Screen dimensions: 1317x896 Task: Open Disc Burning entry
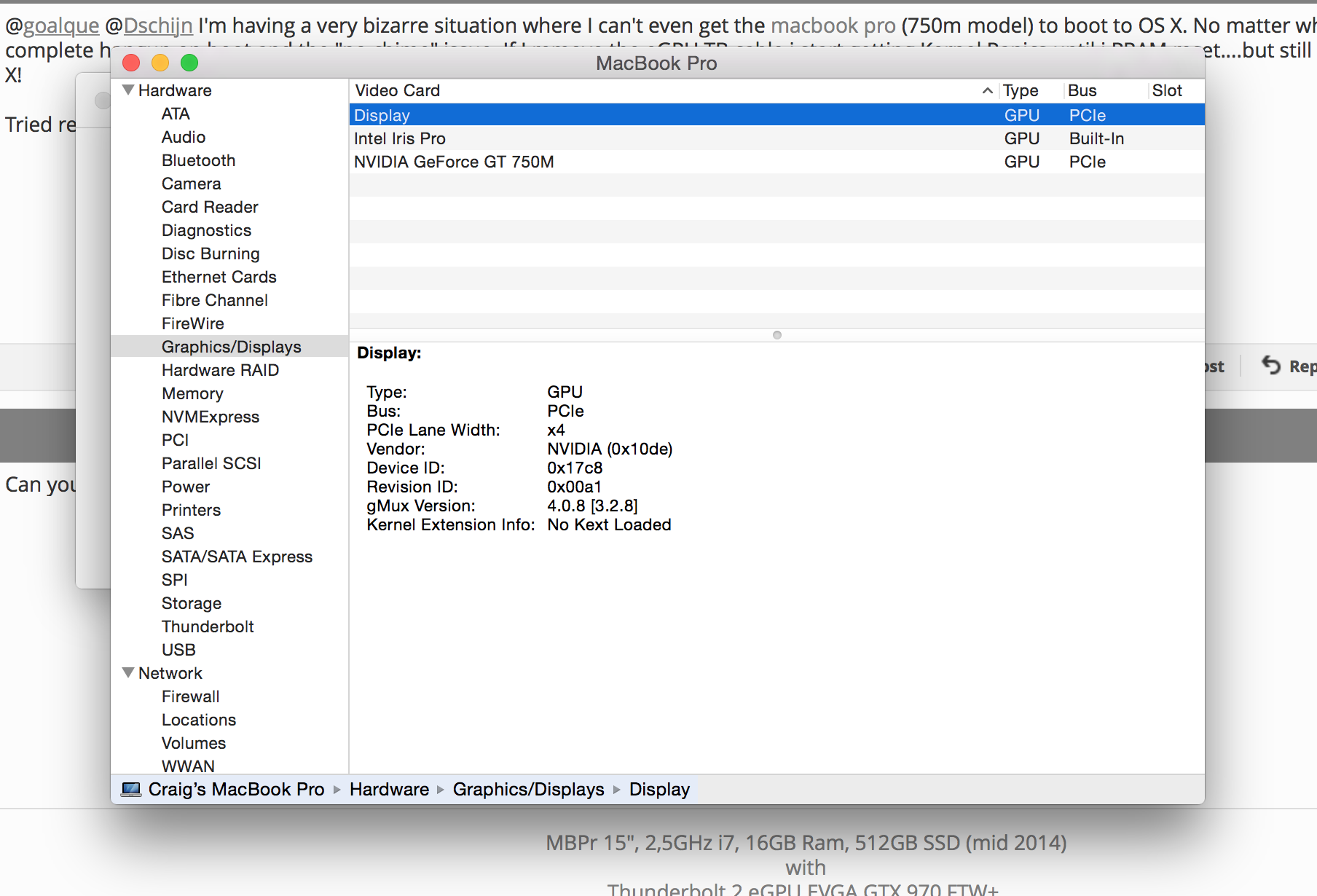tap(211, 254)
